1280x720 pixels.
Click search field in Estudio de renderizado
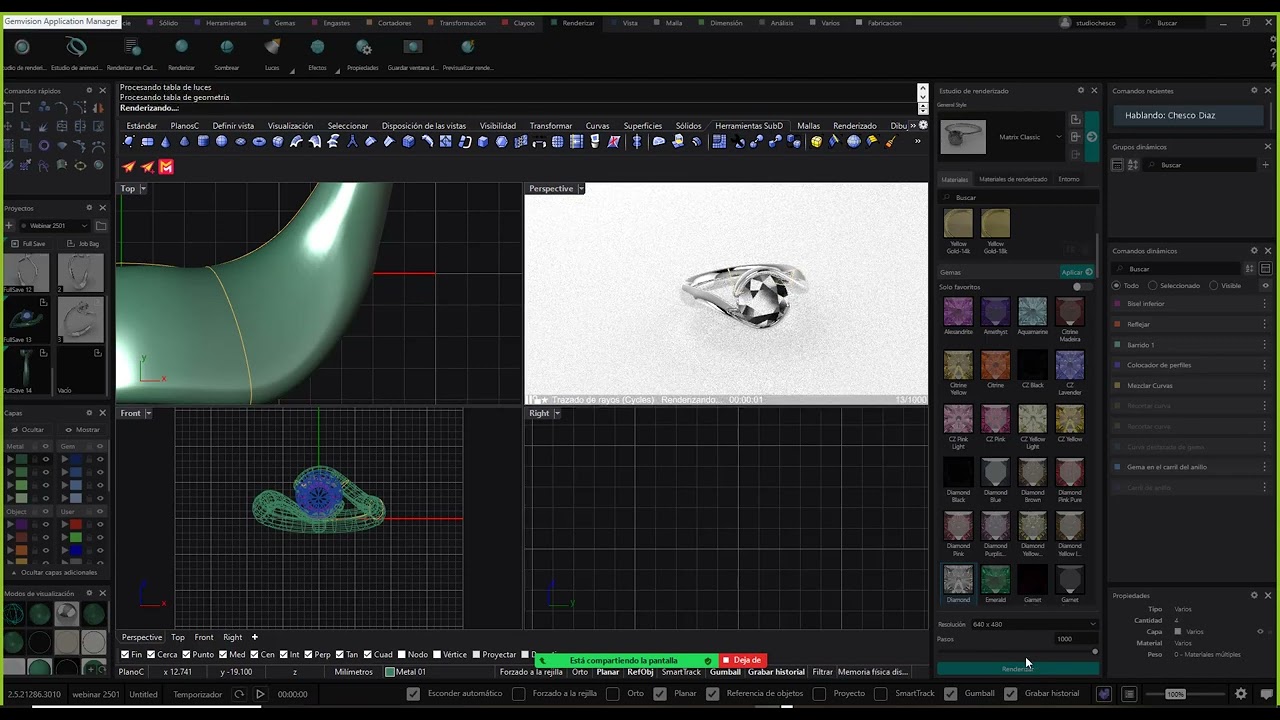pyautogui.click(x=1018, y=198)
